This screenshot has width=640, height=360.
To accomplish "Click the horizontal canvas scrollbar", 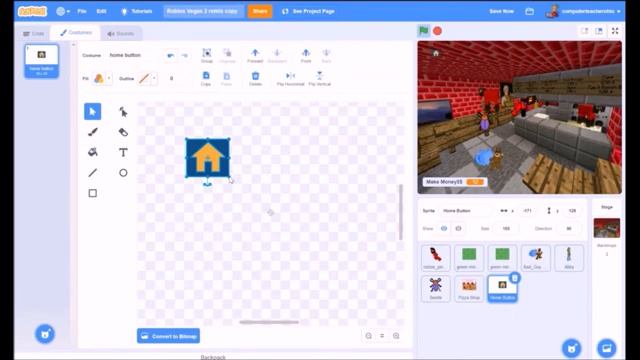I will pos(269,322).
